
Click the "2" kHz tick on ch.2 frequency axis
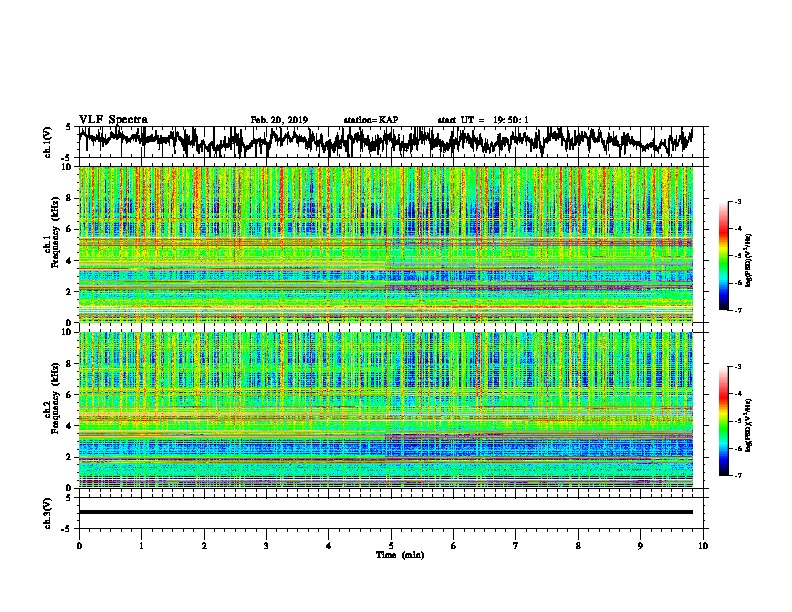[70, 457]
